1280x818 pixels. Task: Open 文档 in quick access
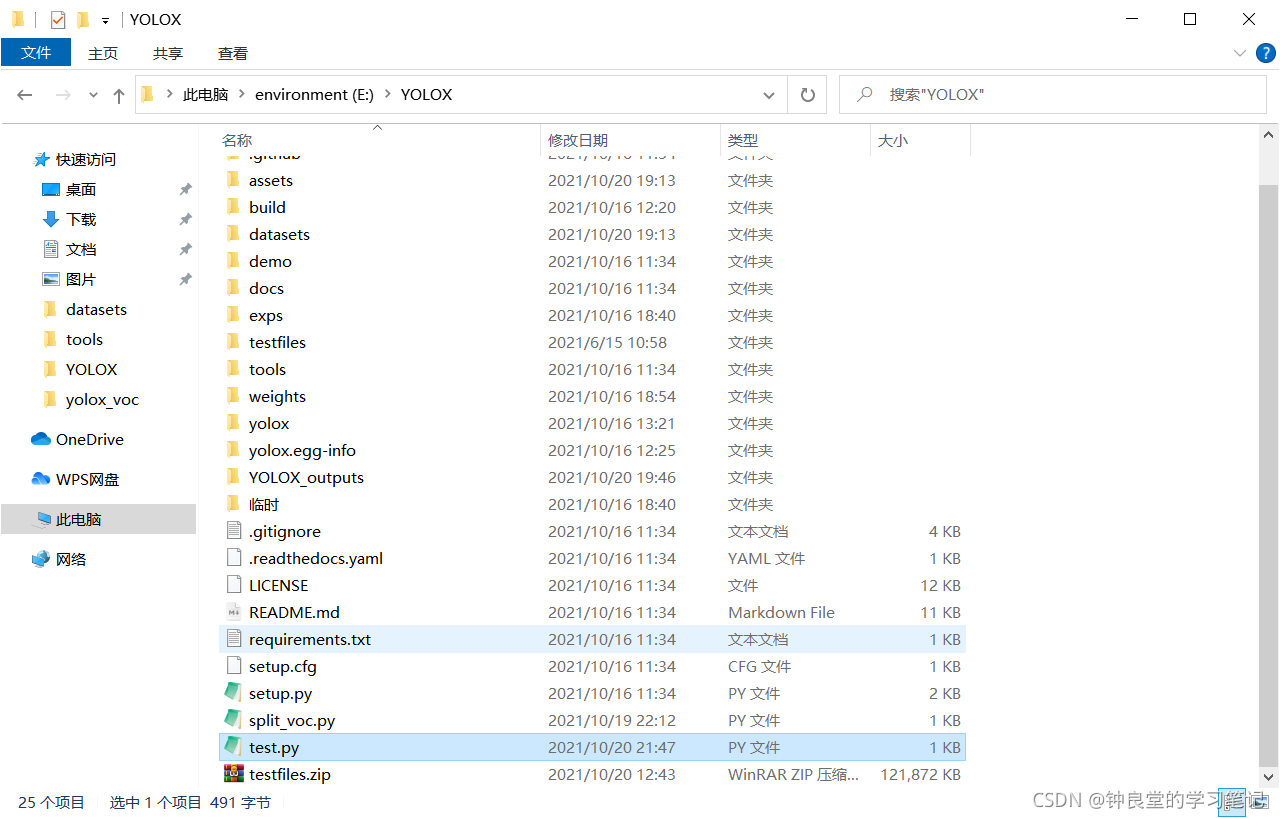pyautogui.click(x=70, y=249)
